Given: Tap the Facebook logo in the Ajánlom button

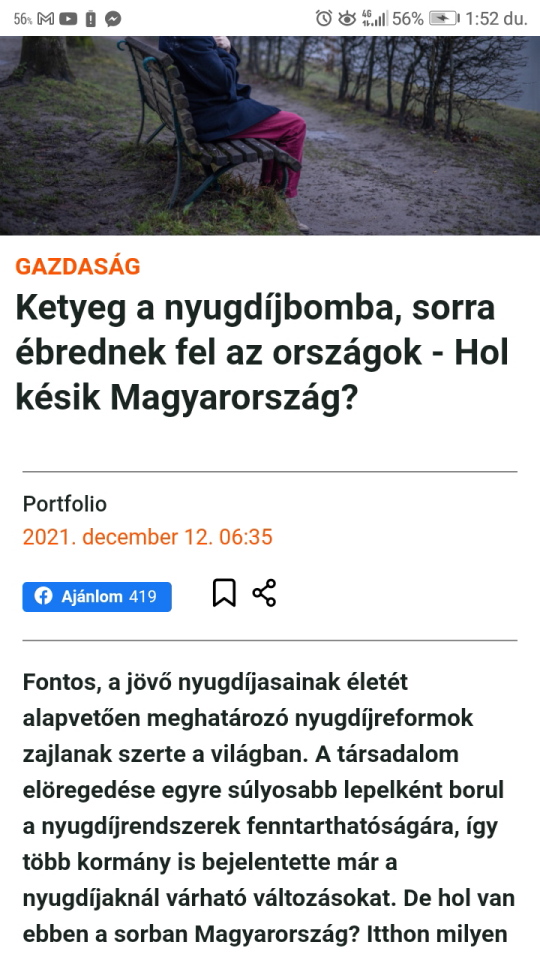Looking at the screenshot, I should pyautogui.click(x=43, y=596).
